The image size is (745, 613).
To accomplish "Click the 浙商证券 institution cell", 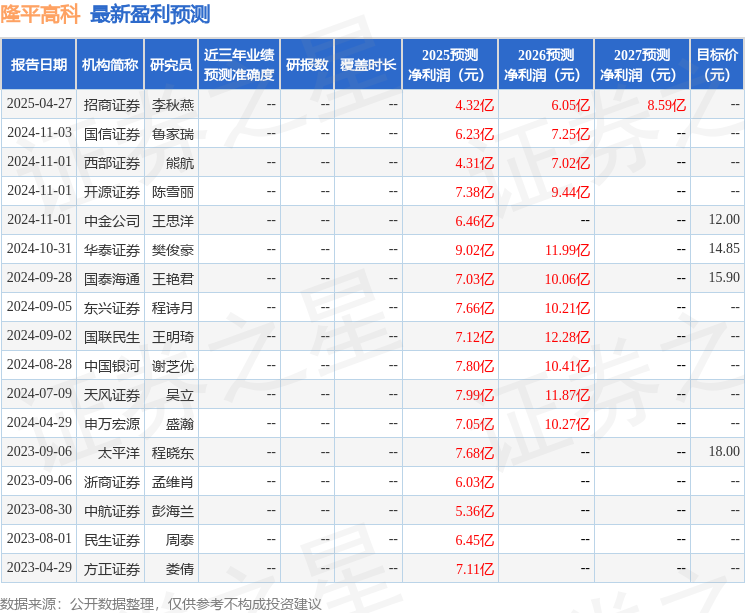I will [112, 482].
